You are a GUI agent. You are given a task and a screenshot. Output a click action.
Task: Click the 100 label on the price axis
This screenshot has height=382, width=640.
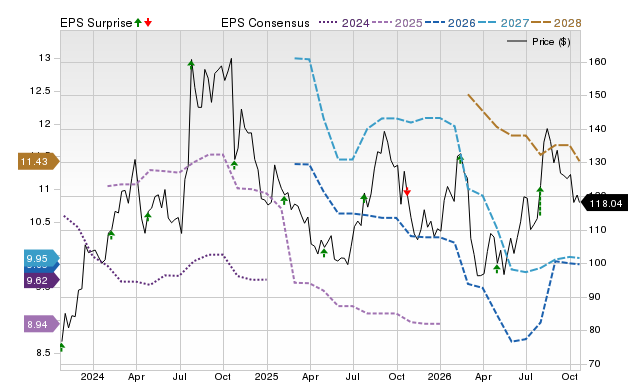597,262
